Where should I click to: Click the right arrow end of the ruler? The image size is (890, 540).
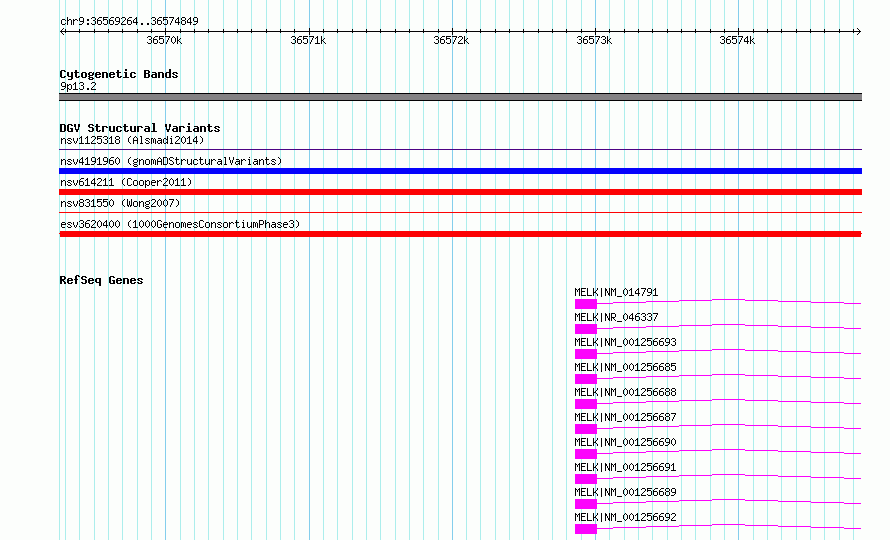click(x=858, y=31)
